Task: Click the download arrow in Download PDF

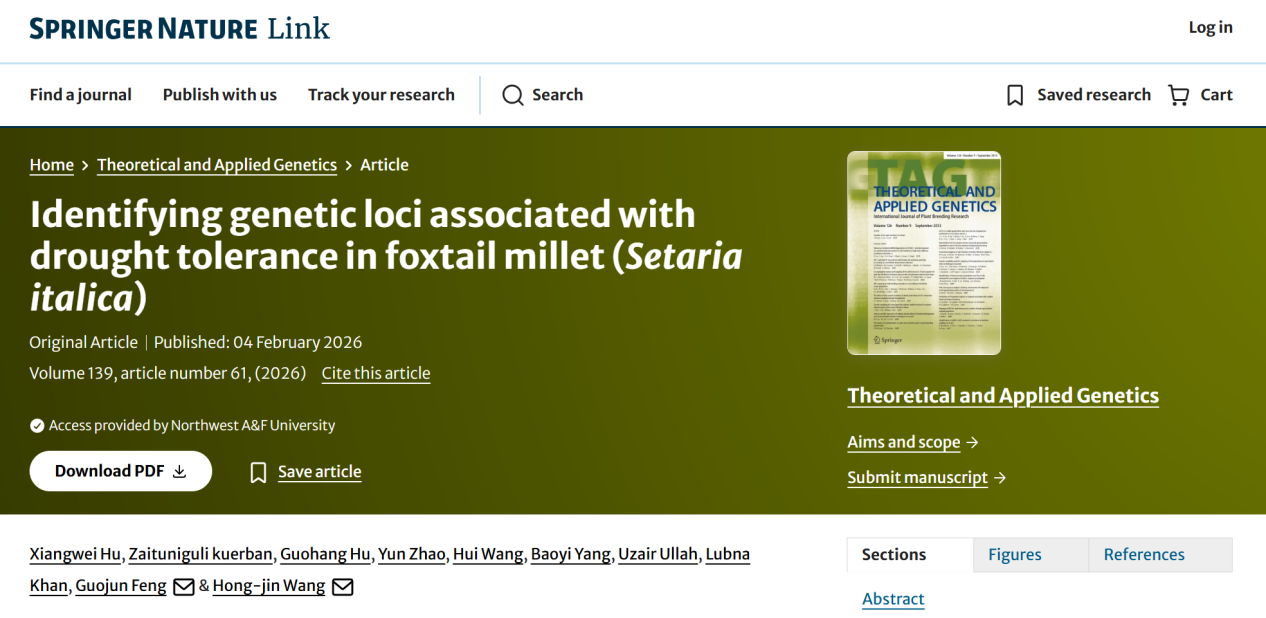Action: click(x=180, y=472)
